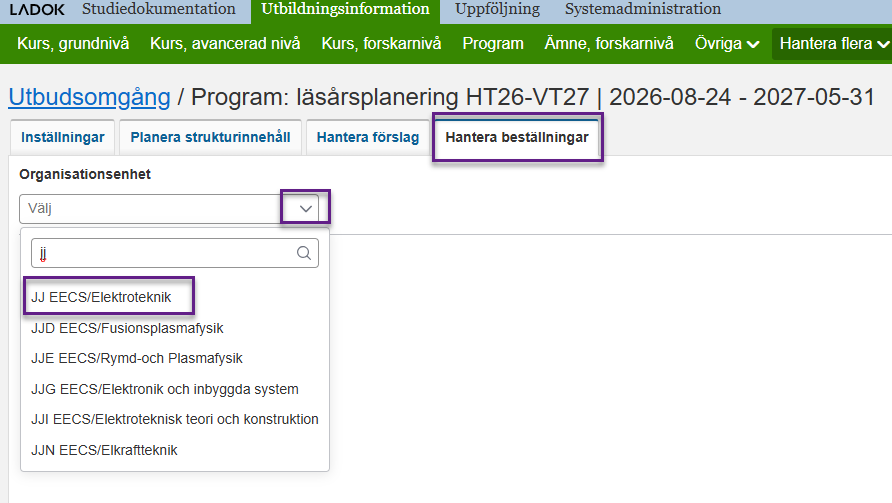Open Kurs, avancerad nivå menu item
This screenshot has height=503, width=892.
tap(225, 44)
